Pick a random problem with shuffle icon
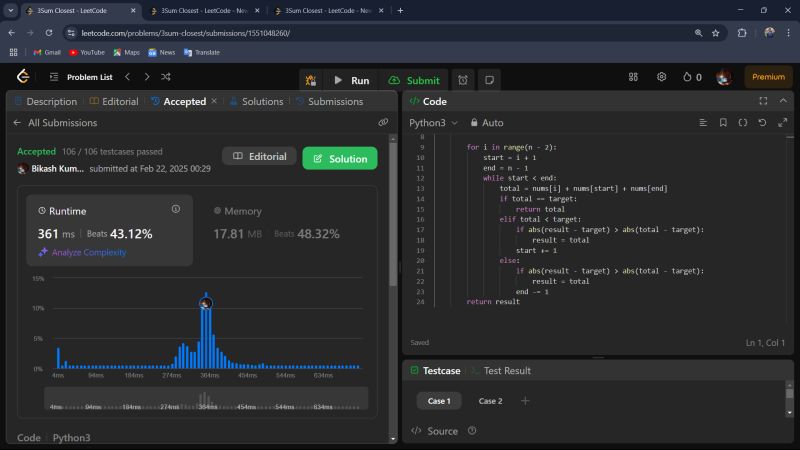 coord(166,77)
